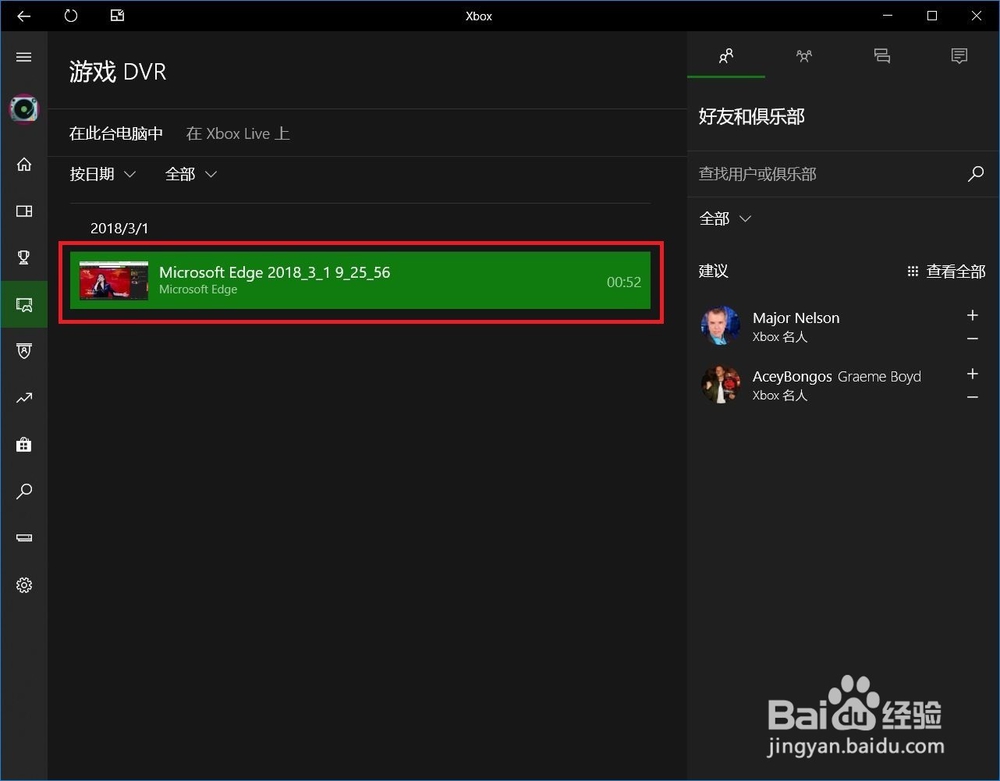Image resolution: width=1000 pixels, height=781 pixels.
Task: Click the Major Nelson name
Action: pyautogui.click(x=796, y=318)
